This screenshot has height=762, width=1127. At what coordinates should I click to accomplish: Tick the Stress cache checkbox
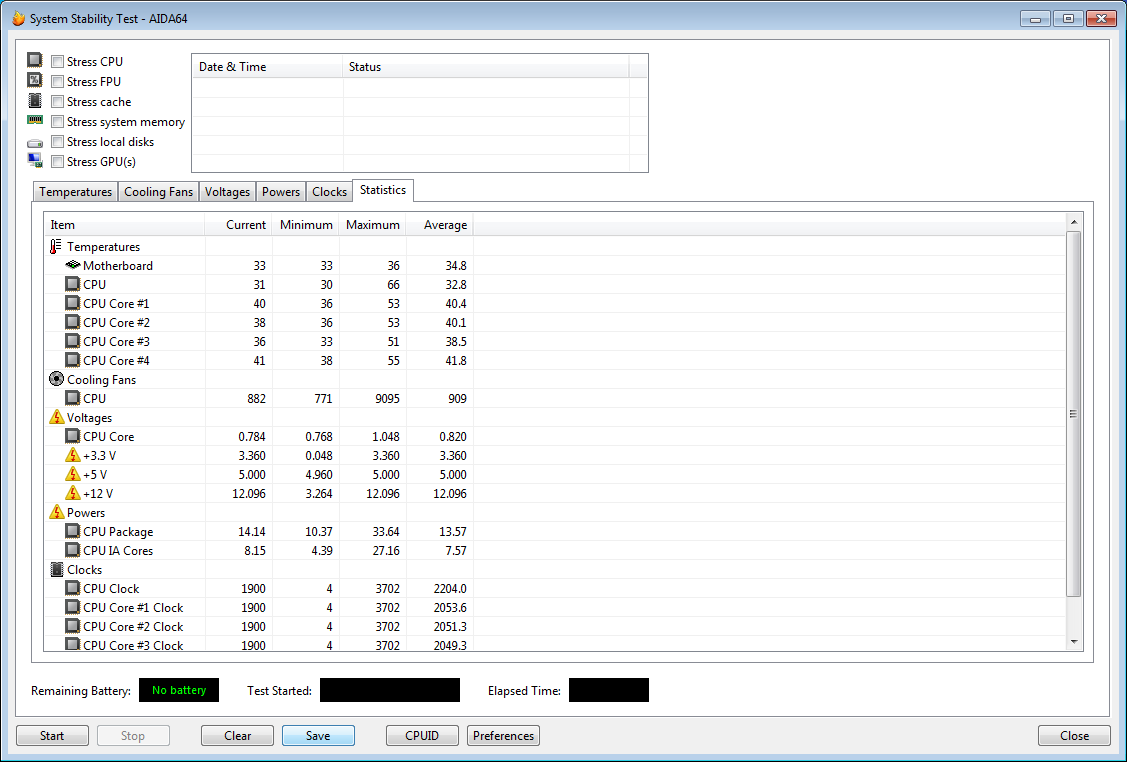click(x=58, y=102)
